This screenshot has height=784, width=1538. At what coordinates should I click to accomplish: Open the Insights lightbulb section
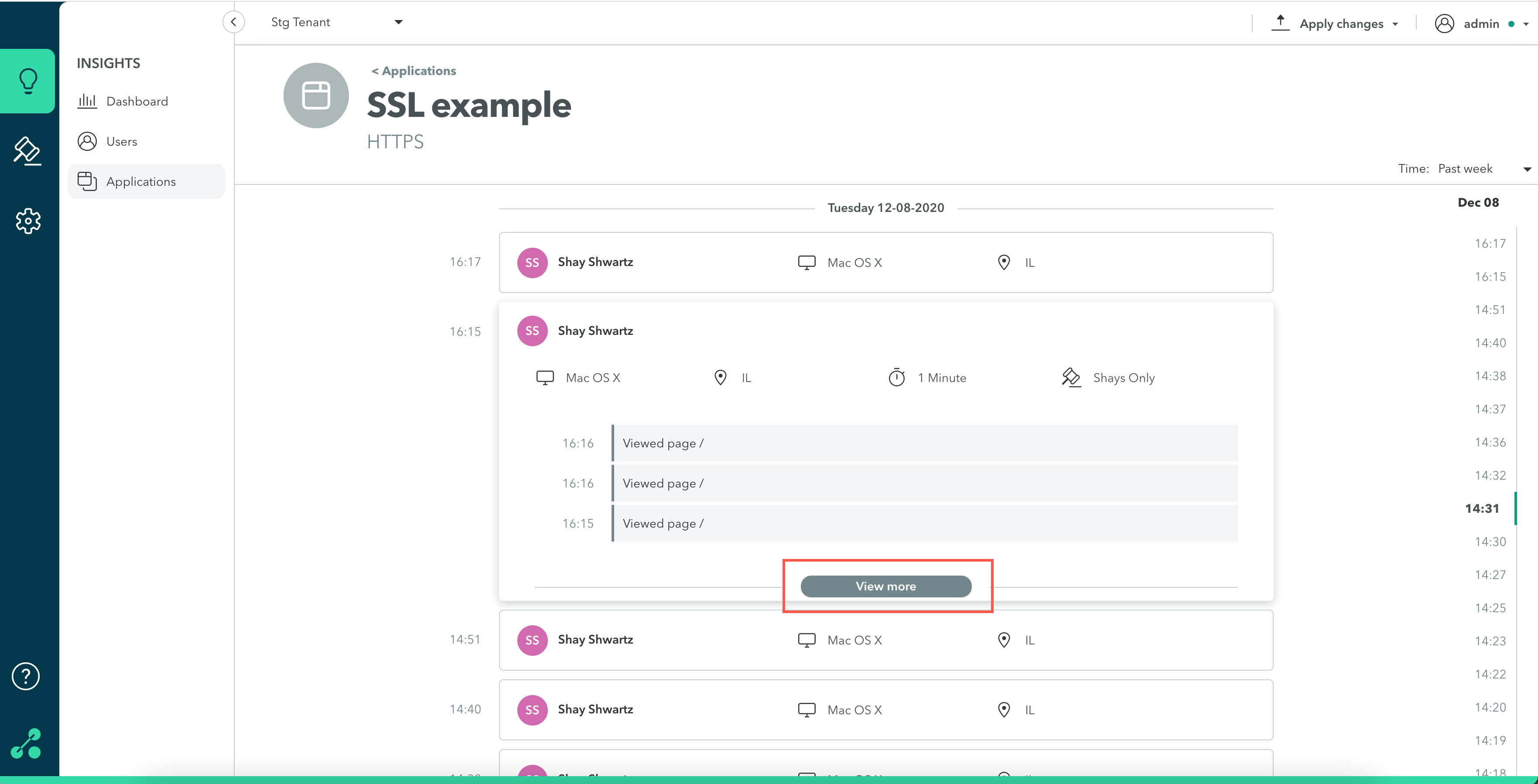pyautogui.click(x=27, y=81)
